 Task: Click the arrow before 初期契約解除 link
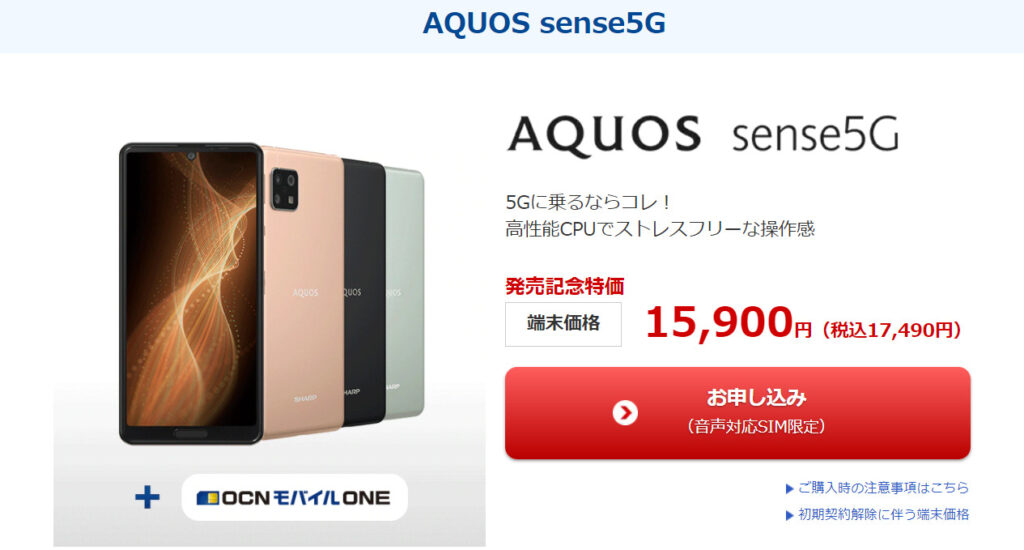(x=789, y=515)
